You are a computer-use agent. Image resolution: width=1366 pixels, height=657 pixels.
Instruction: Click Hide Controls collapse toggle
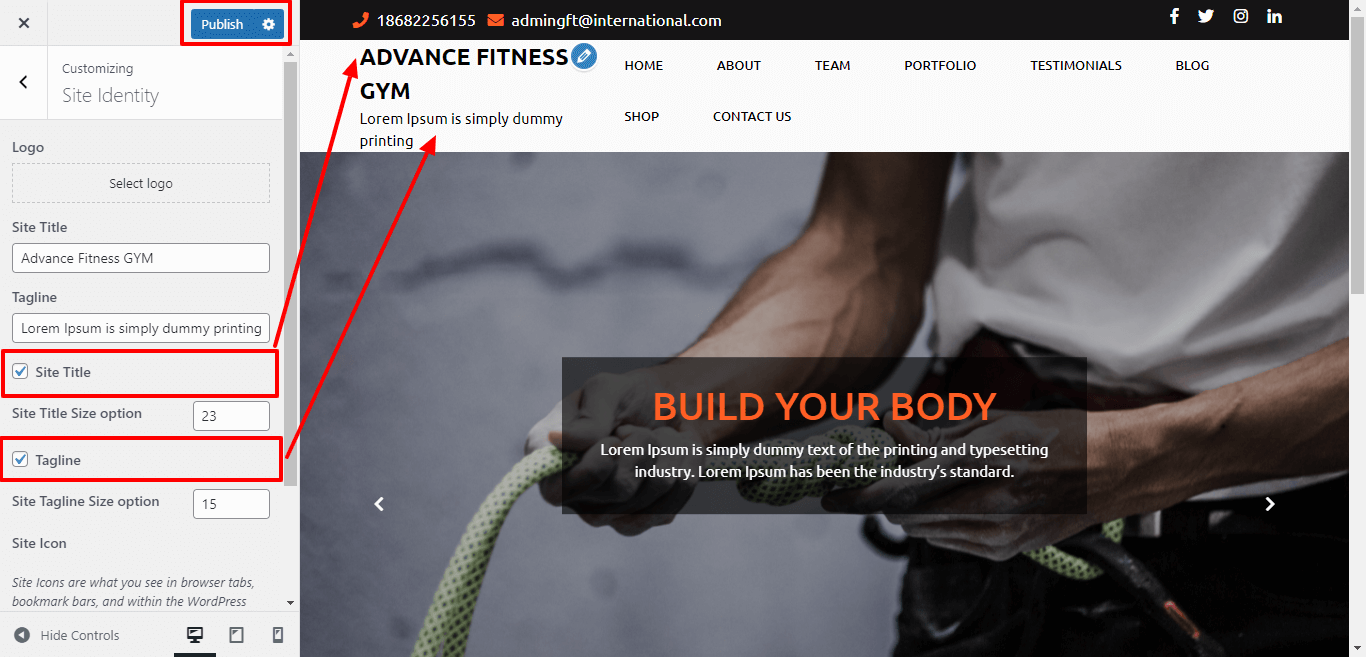click(66, 635)
